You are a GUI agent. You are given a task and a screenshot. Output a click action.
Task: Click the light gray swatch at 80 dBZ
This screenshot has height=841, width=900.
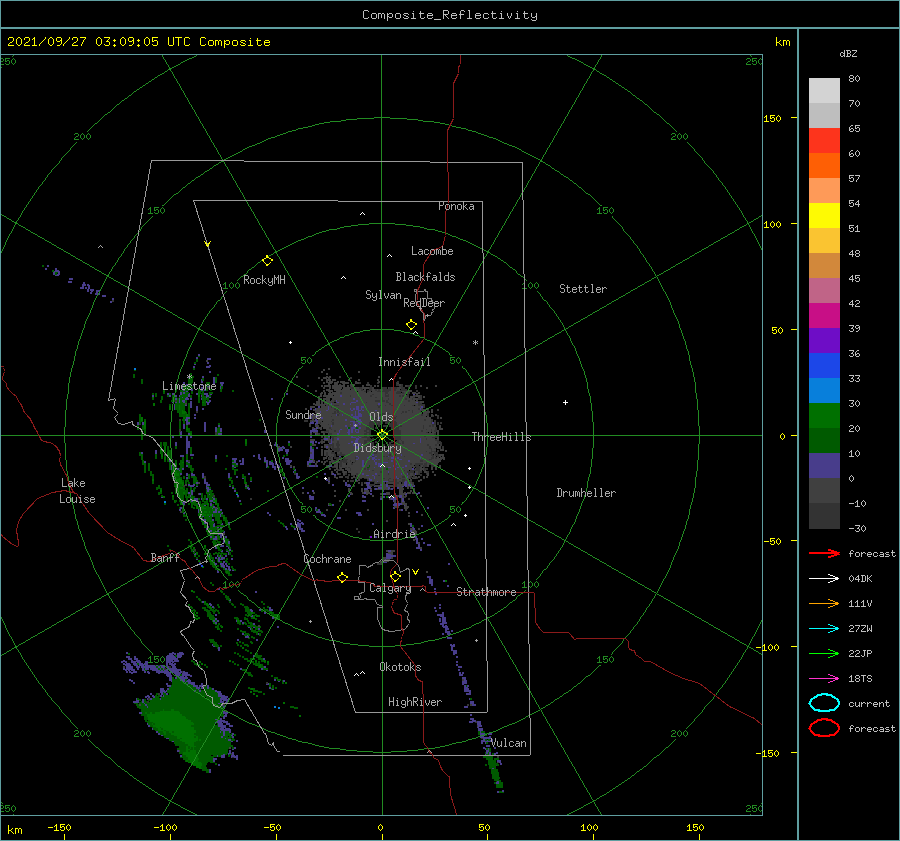coord(824,91)
